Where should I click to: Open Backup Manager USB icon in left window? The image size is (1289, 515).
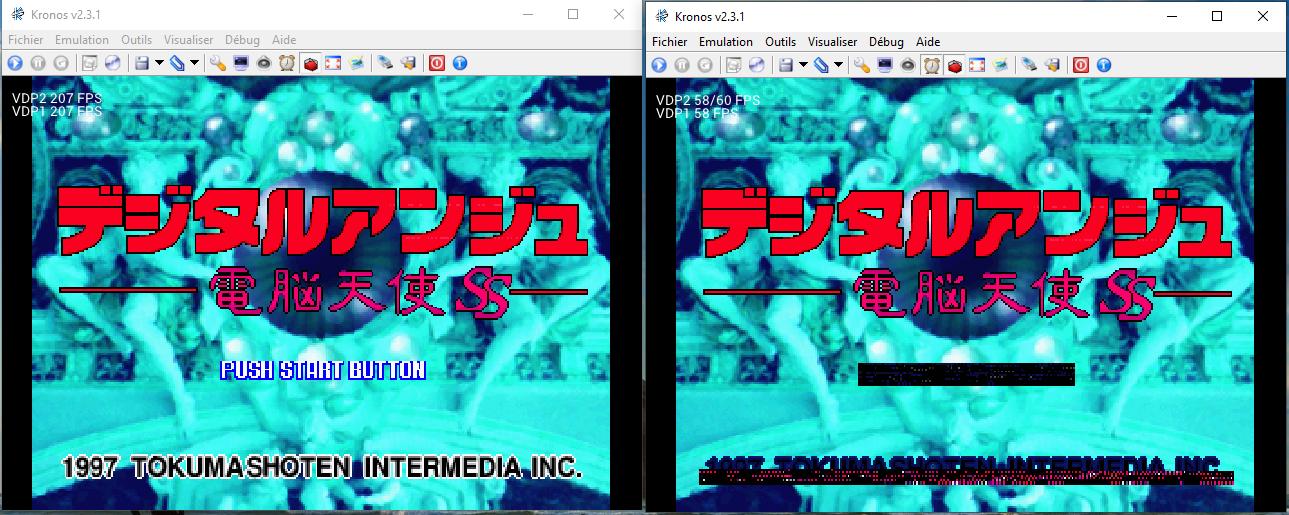(384, 63)
